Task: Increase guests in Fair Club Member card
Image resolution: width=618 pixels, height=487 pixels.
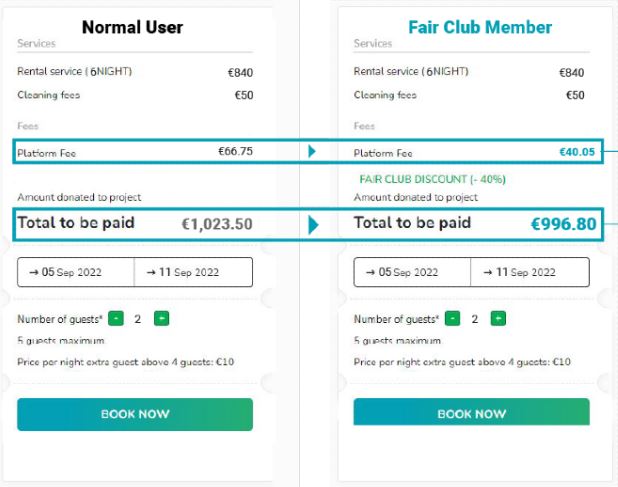Action: [498, 319]
